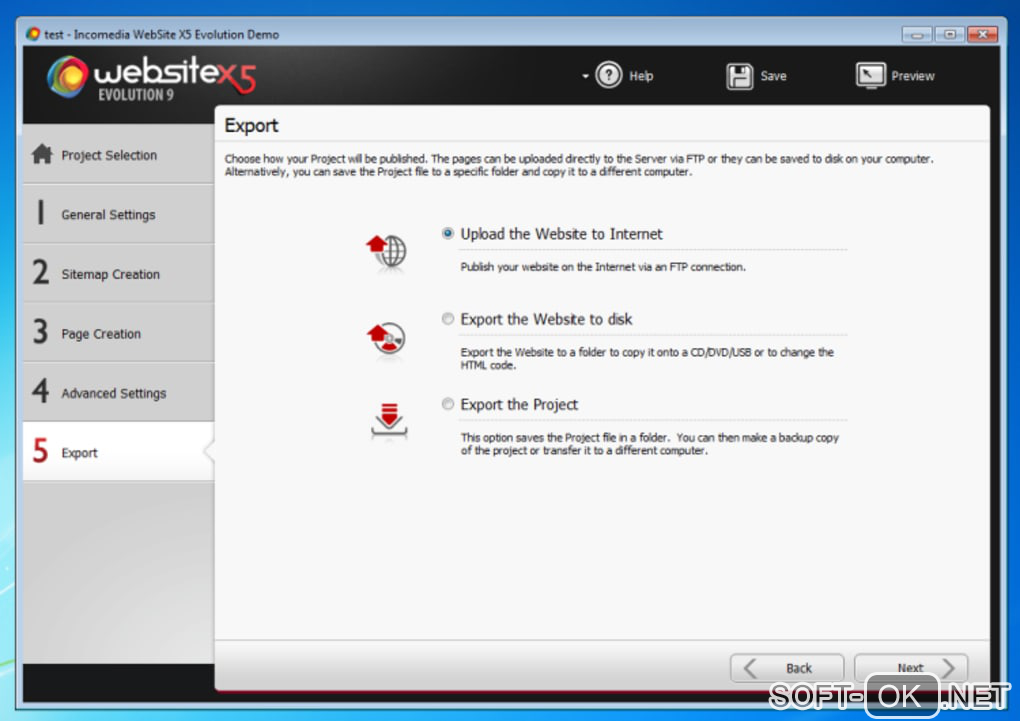The image size is (1020, 721).
Task: Click the Project Selection home icon
Action: click(42, 154)
